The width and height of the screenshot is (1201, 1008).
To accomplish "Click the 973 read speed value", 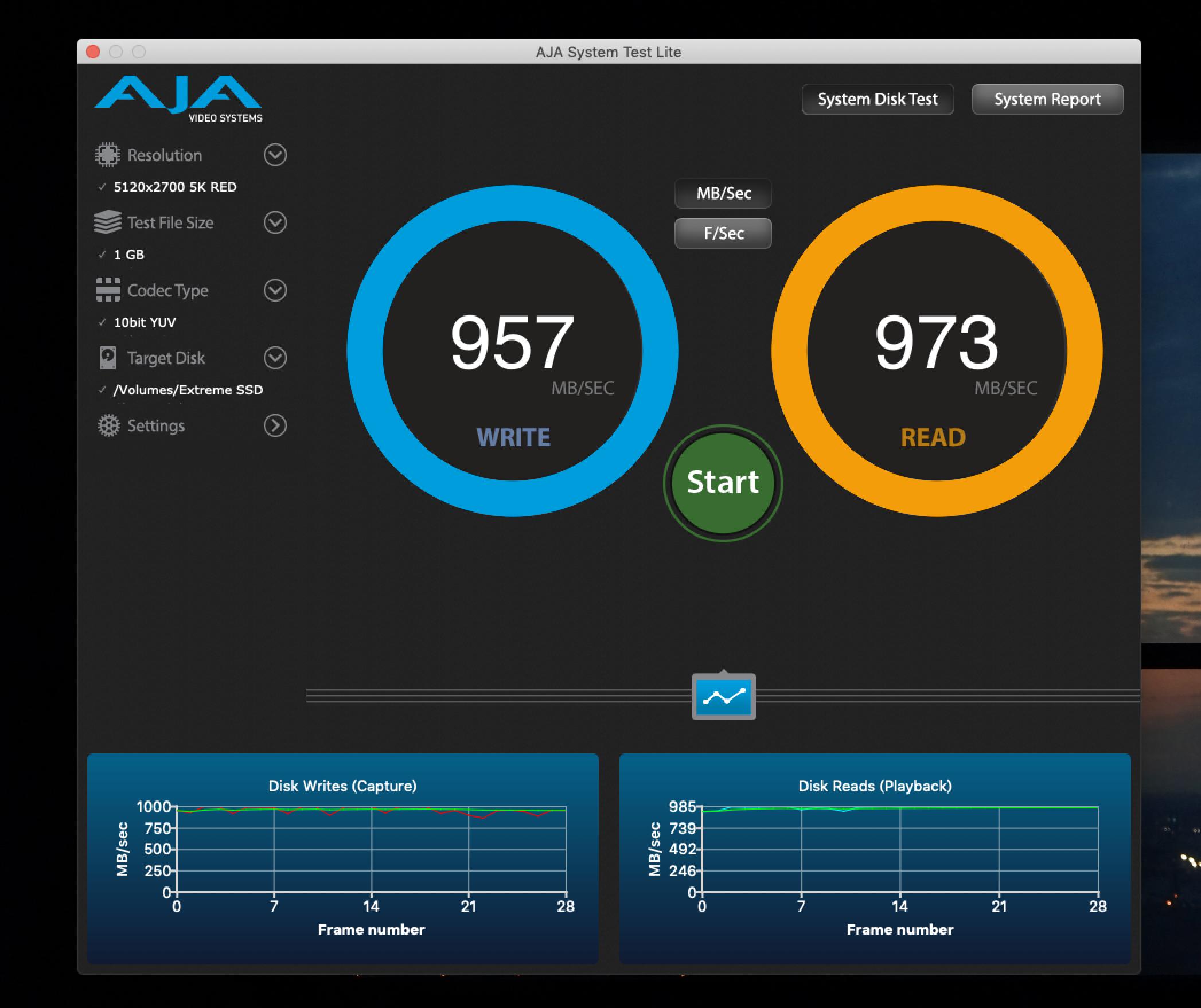I will pos(936,343).
